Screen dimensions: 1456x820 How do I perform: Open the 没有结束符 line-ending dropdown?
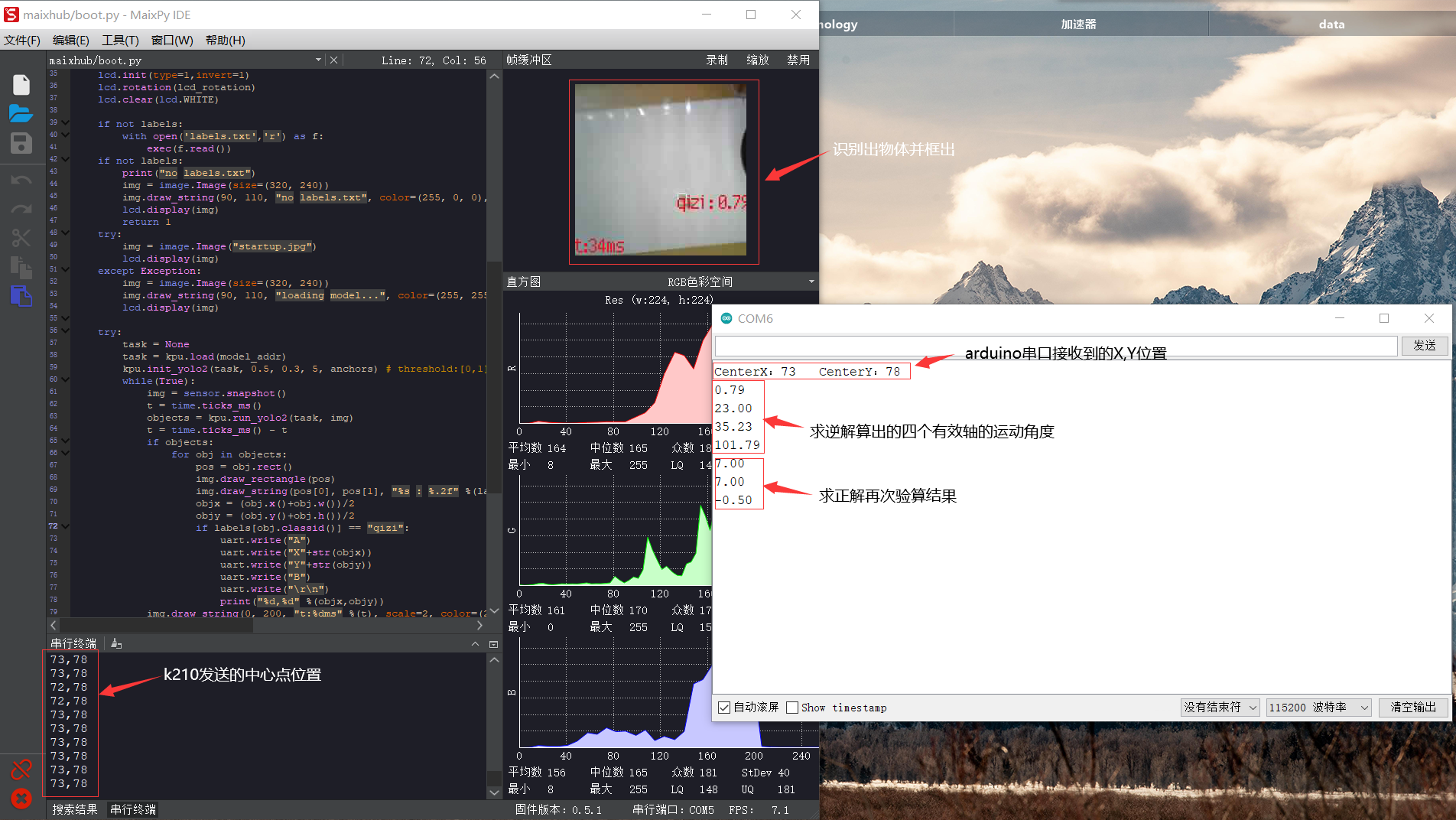[1219, 707]
